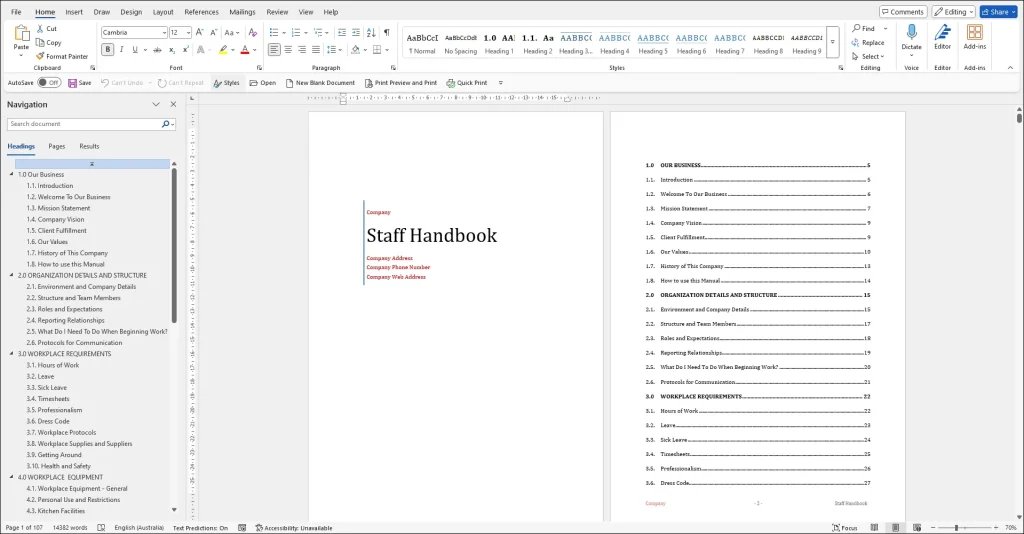Clear all formatting icon
1024x534 pixels.
(x=253, y=32)
